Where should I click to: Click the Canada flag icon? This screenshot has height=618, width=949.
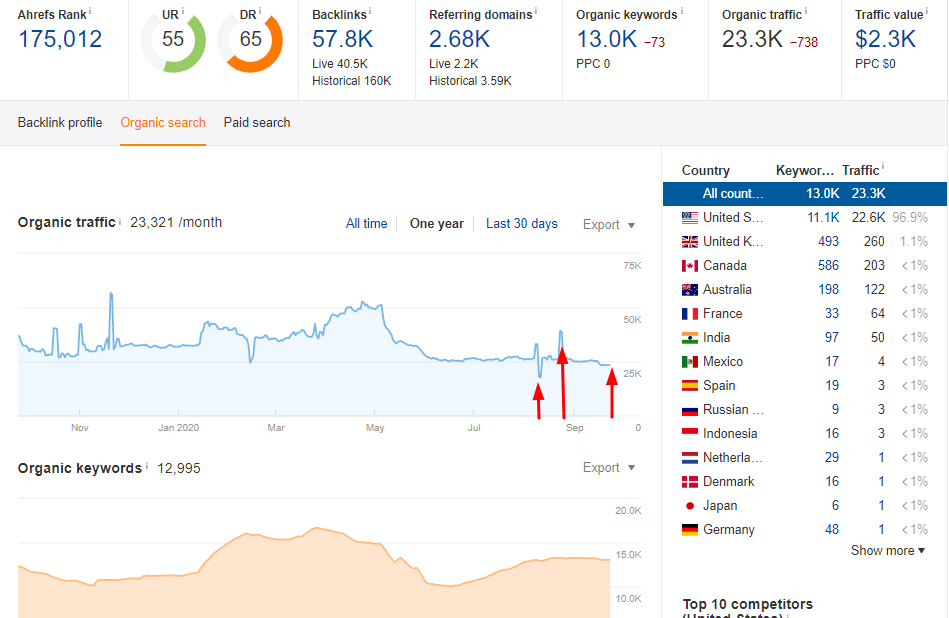690,266
